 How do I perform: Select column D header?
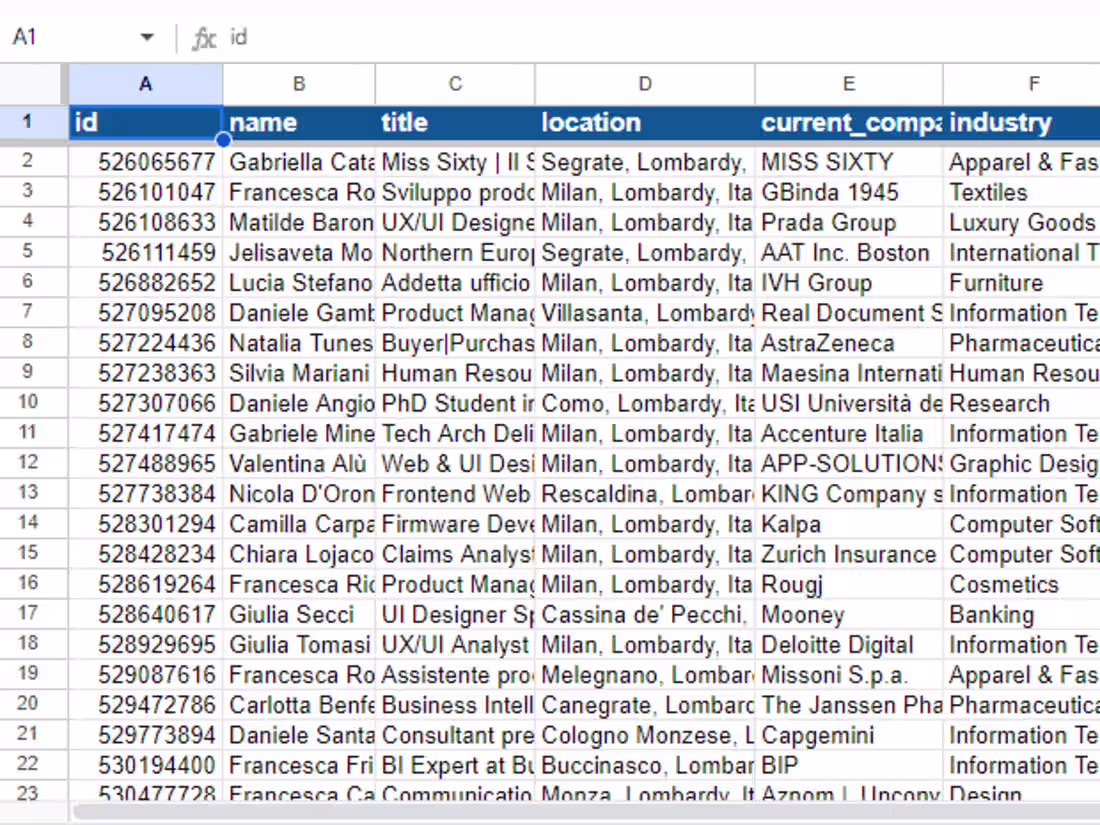(x=644, y=84)
